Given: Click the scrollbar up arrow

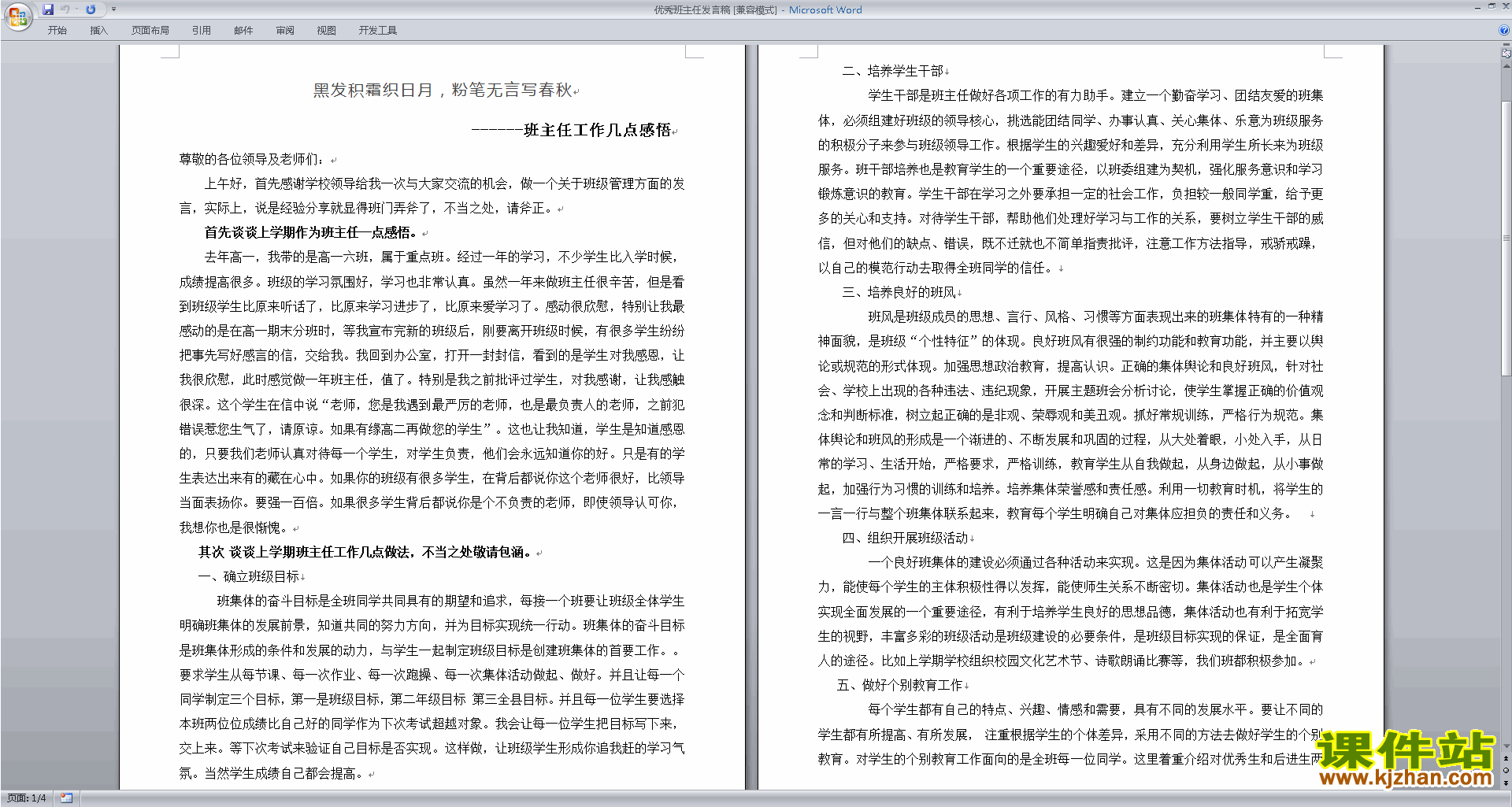Looking at the screenshot, I should pyautogui.click(x=1506, y=65).
